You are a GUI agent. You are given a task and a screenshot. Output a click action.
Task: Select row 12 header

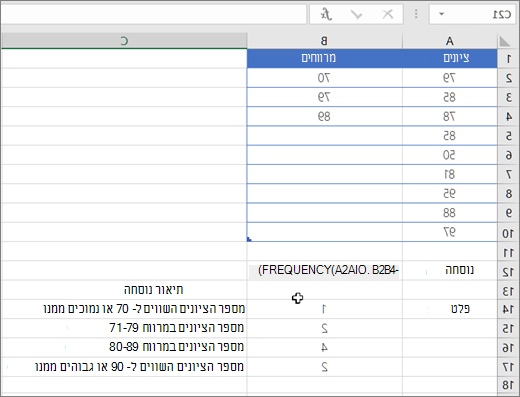pyautogui.click(x=508, y=272)
